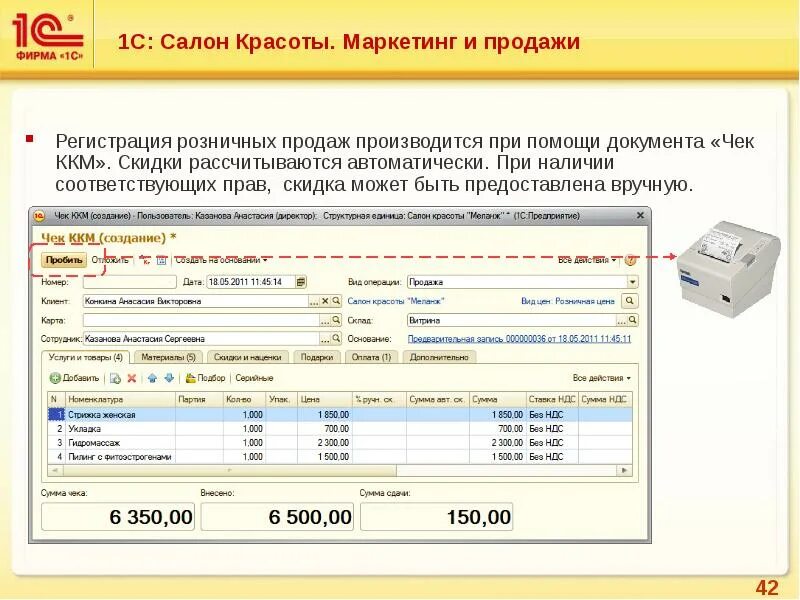
Task: Click the green Добавить button
Action: [x=74, y=378]
